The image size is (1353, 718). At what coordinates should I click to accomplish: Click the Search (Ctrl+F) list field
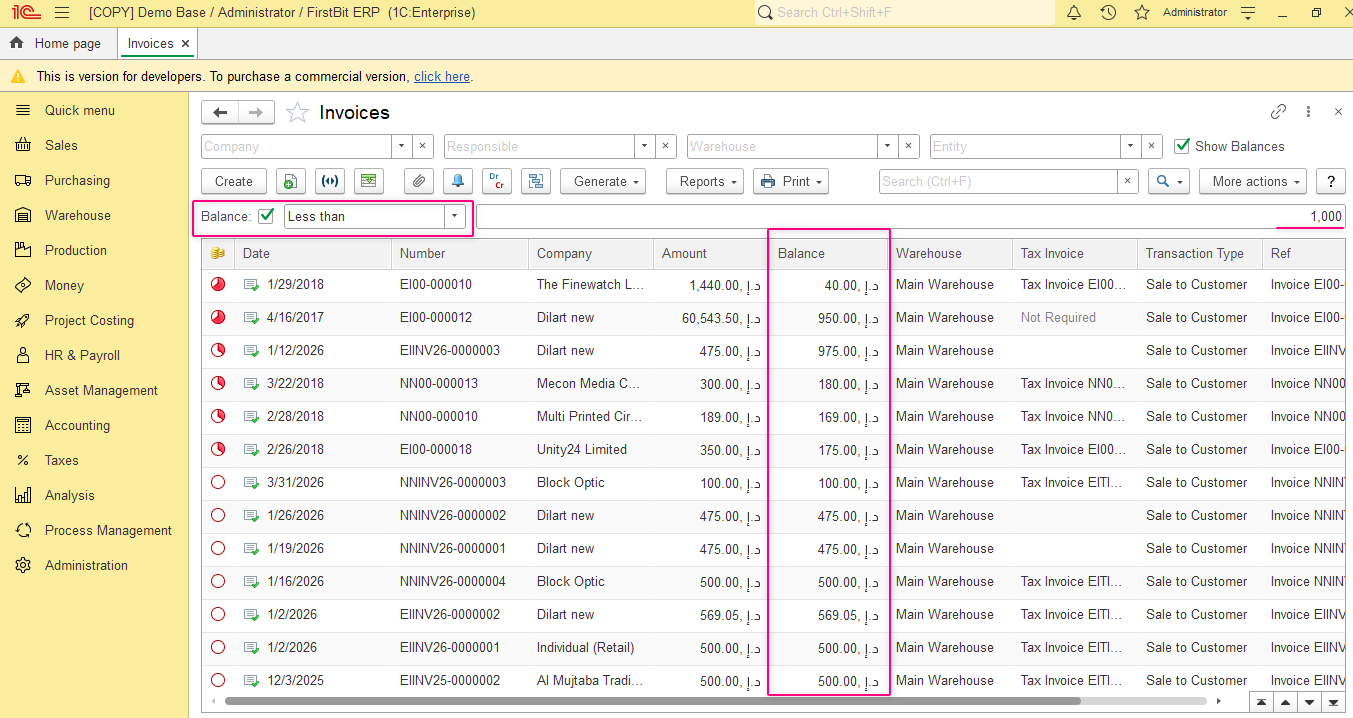[998, 181]
